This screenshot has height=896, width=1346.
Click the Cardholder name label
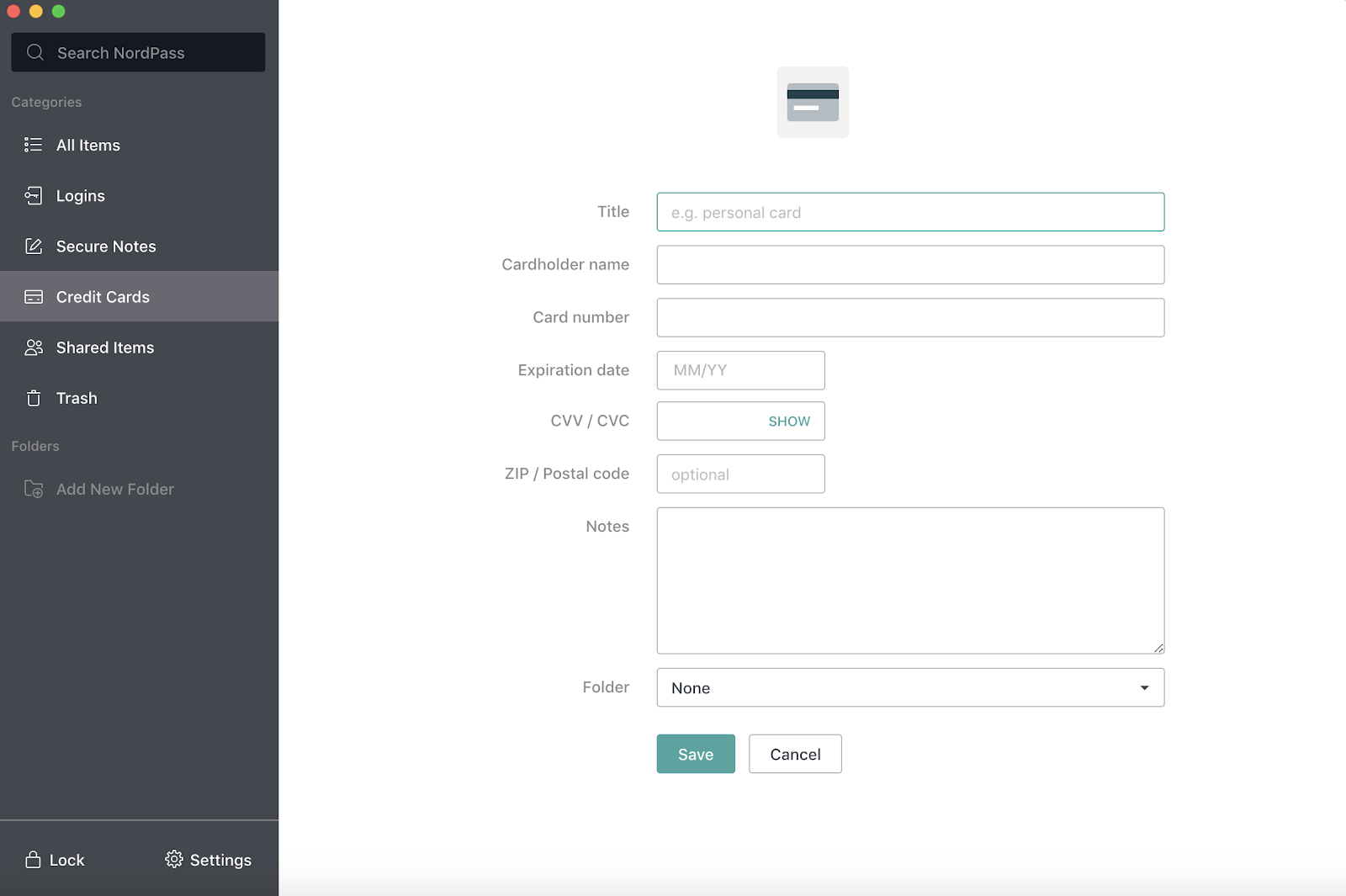tap(565, 264)
